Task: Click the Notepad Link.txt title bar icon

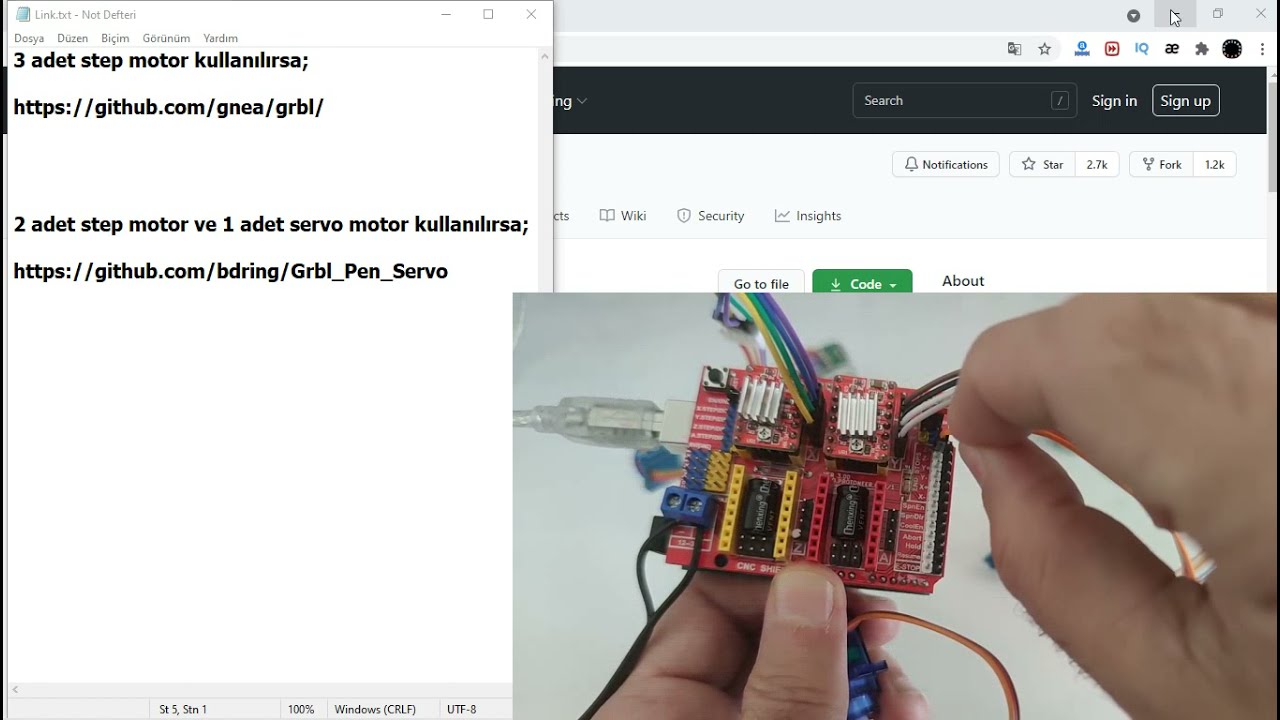Action: 23,14
